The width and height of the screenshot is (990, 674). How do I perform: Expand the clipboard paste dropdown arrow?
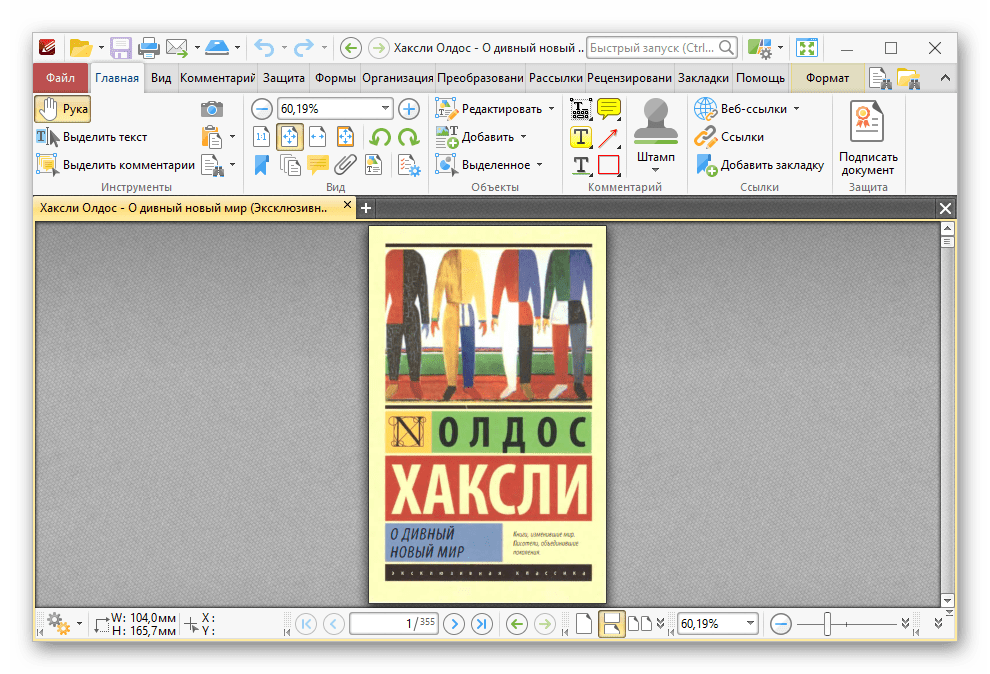(232, 137)
